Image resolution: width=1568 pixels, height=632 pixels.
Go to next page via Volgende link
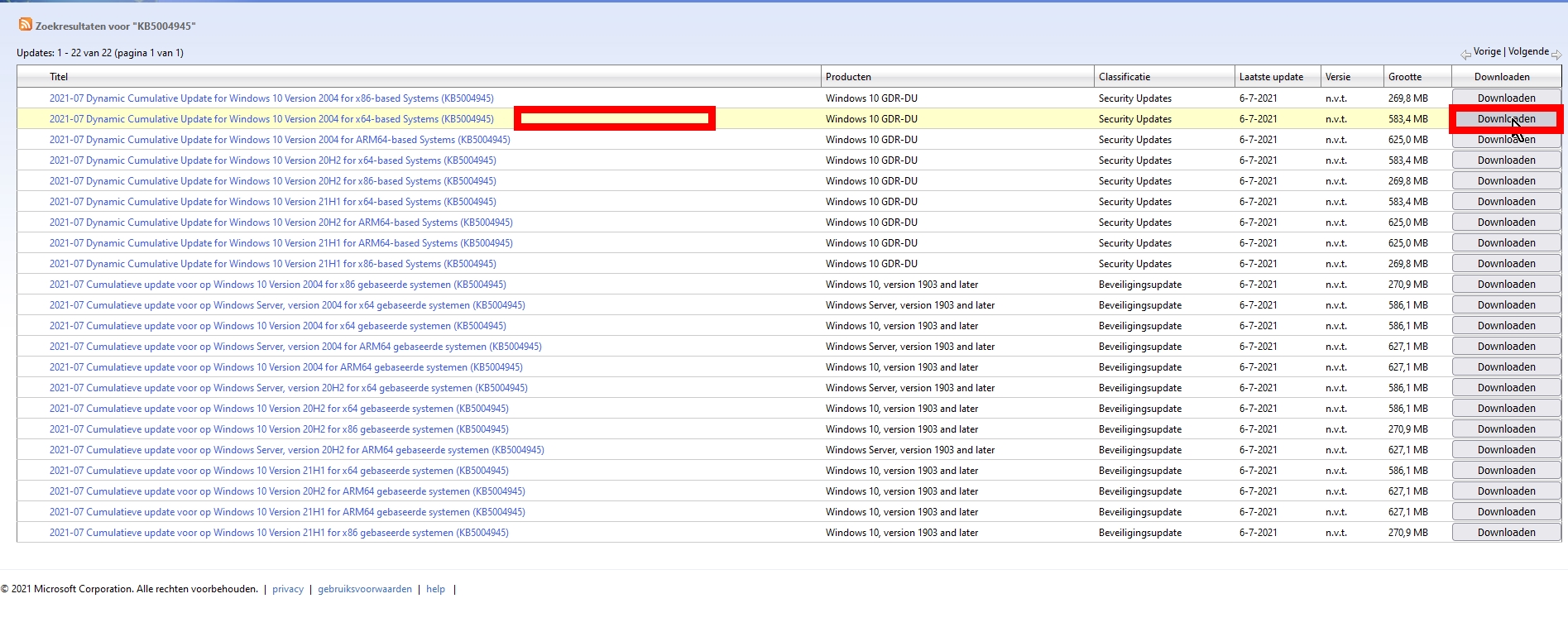tap(1528, 51)
